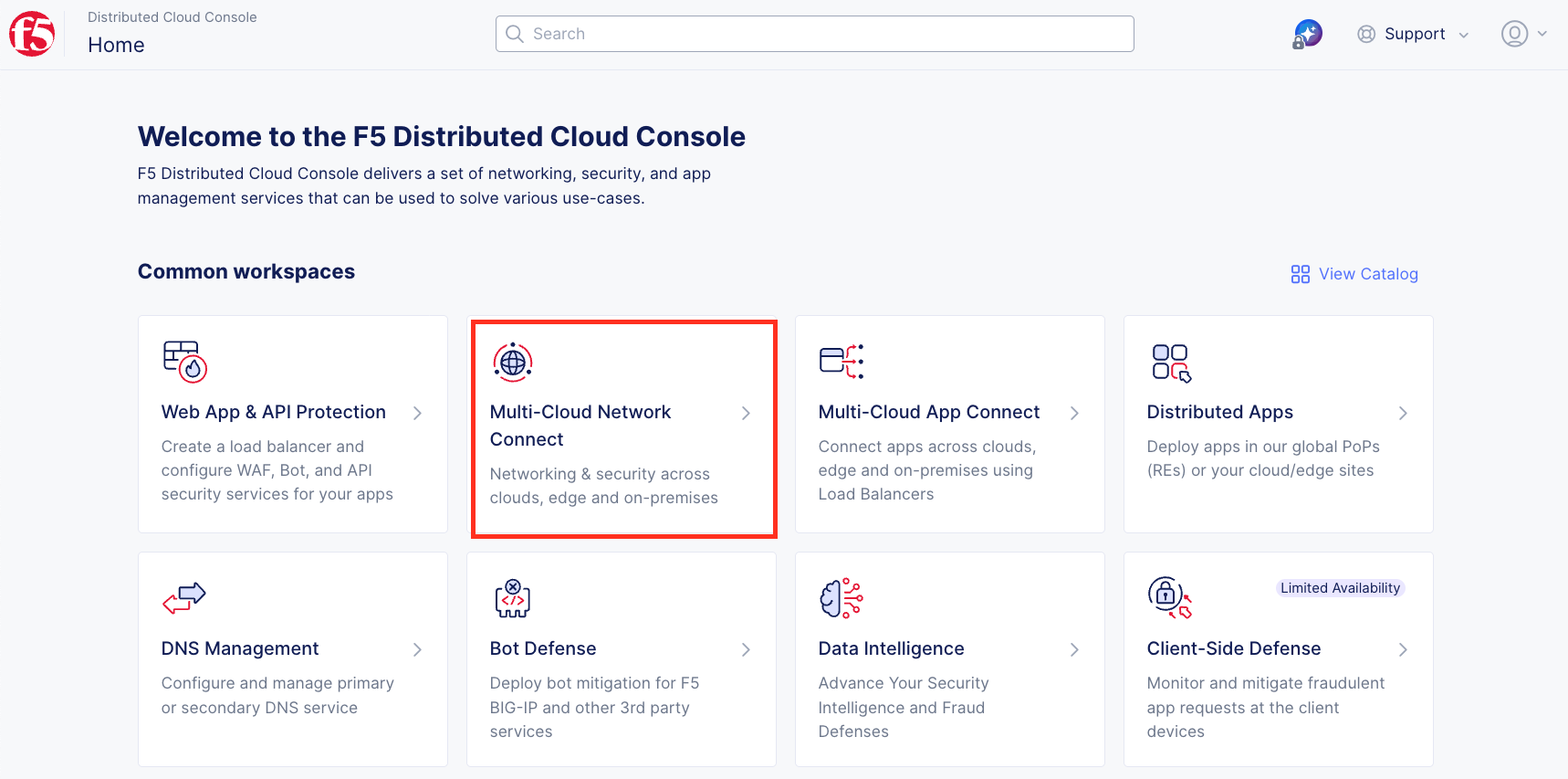Click the Web App & API Protection firewall icon

(x=185, y=361)
